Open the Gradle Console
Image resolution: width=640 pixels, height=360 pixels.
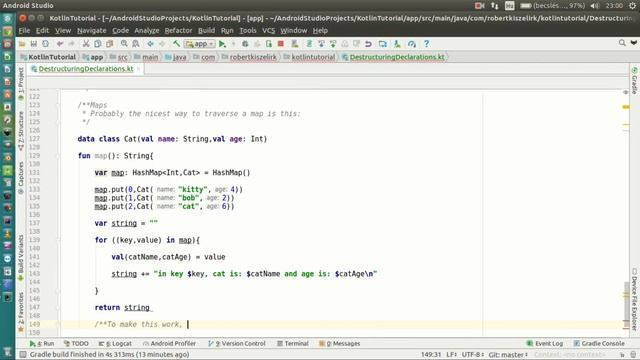[x=599, y=344]
